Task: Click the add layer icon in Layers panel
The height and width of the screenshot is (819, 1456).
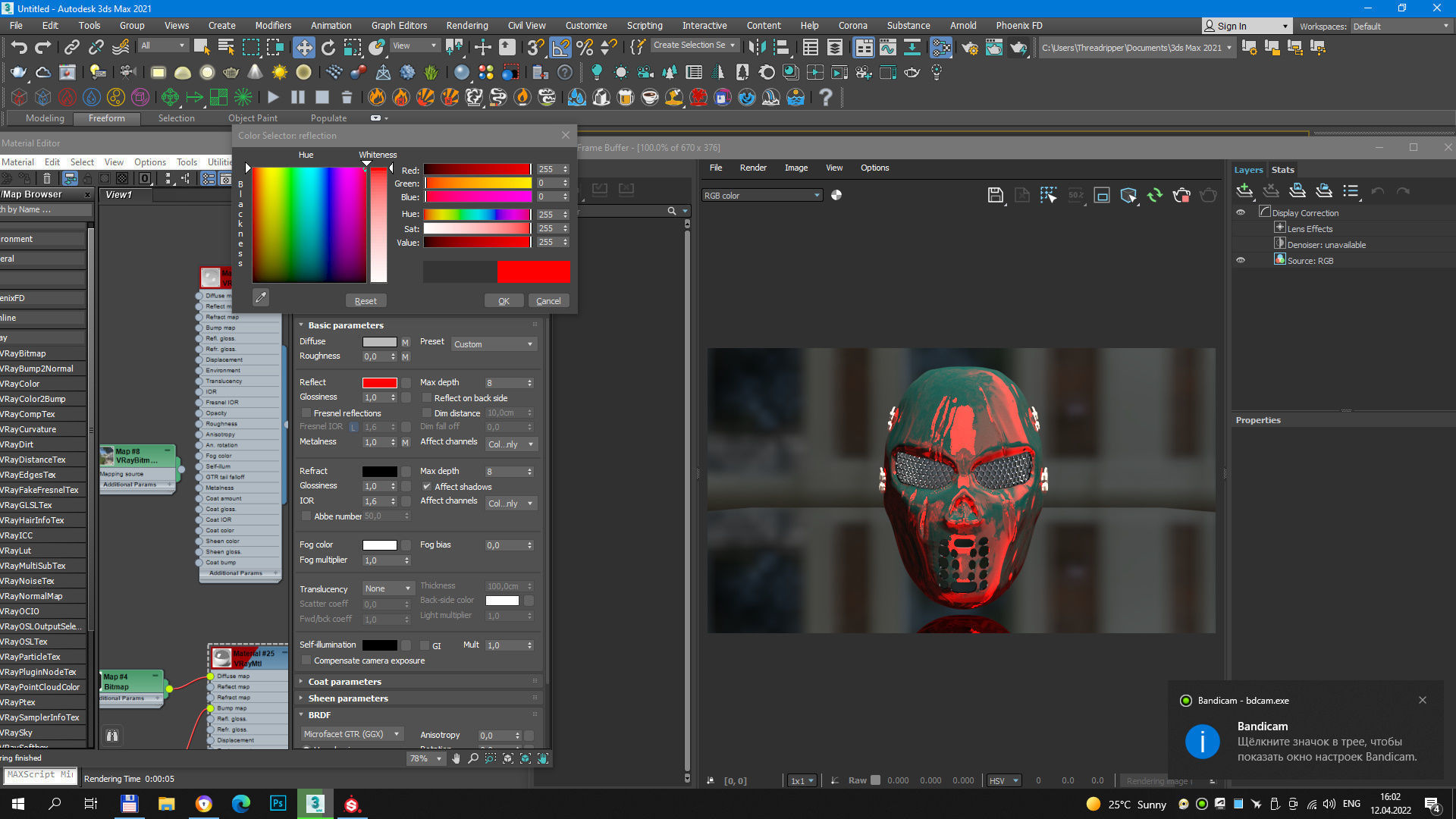Action: (x=1244, y=191)
